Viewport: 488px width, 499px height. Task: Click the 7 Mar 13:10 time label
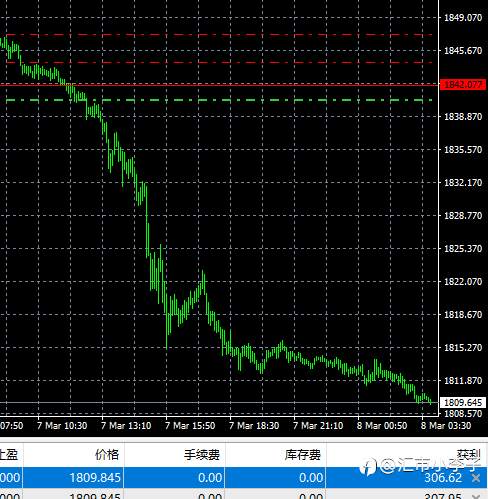point(126,426)
